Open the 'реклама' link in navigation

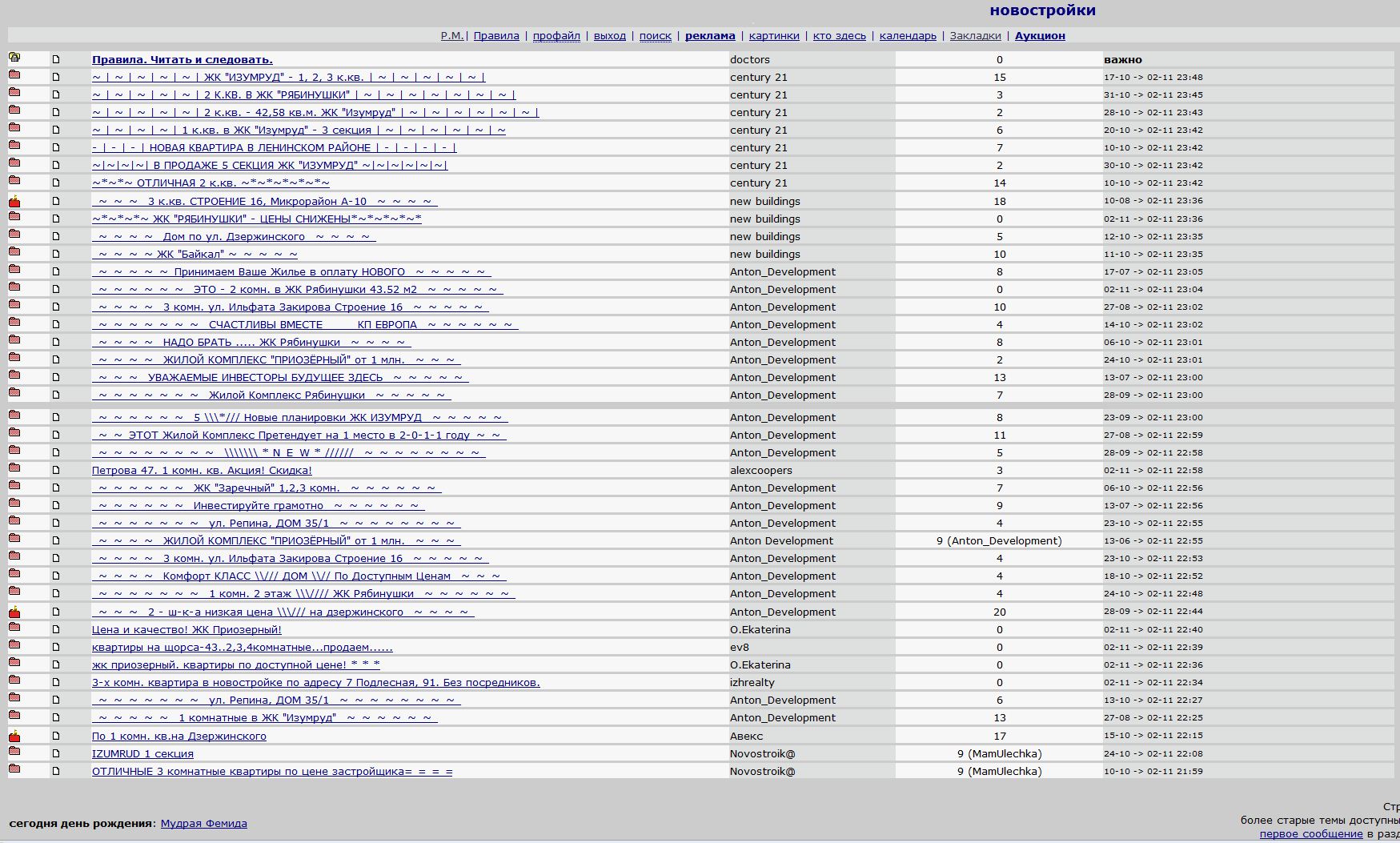pyautogui.click(x=710, y=36)
